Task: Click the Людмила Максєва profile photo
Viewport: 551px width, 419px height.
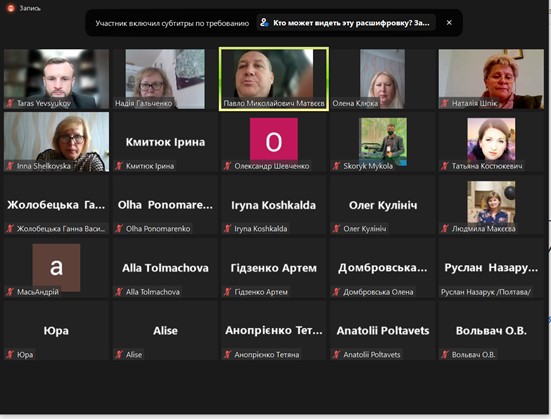Action: point(491,203)
